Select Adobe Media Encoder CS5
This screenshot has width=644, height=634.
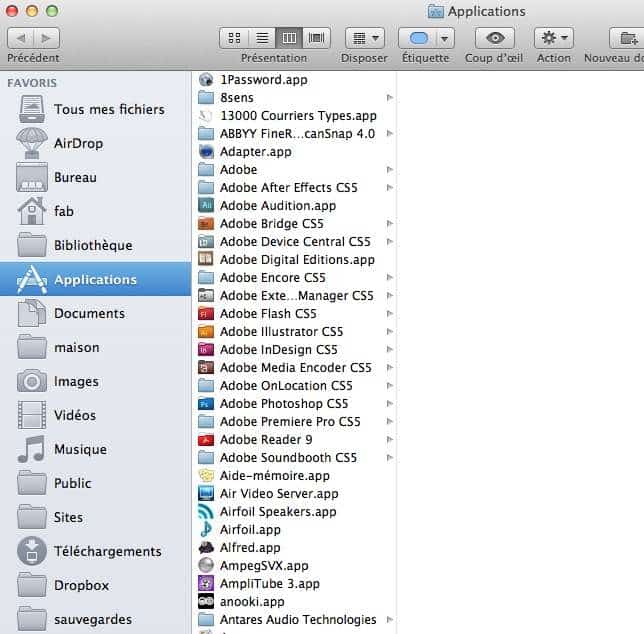[x=294, y=368]
